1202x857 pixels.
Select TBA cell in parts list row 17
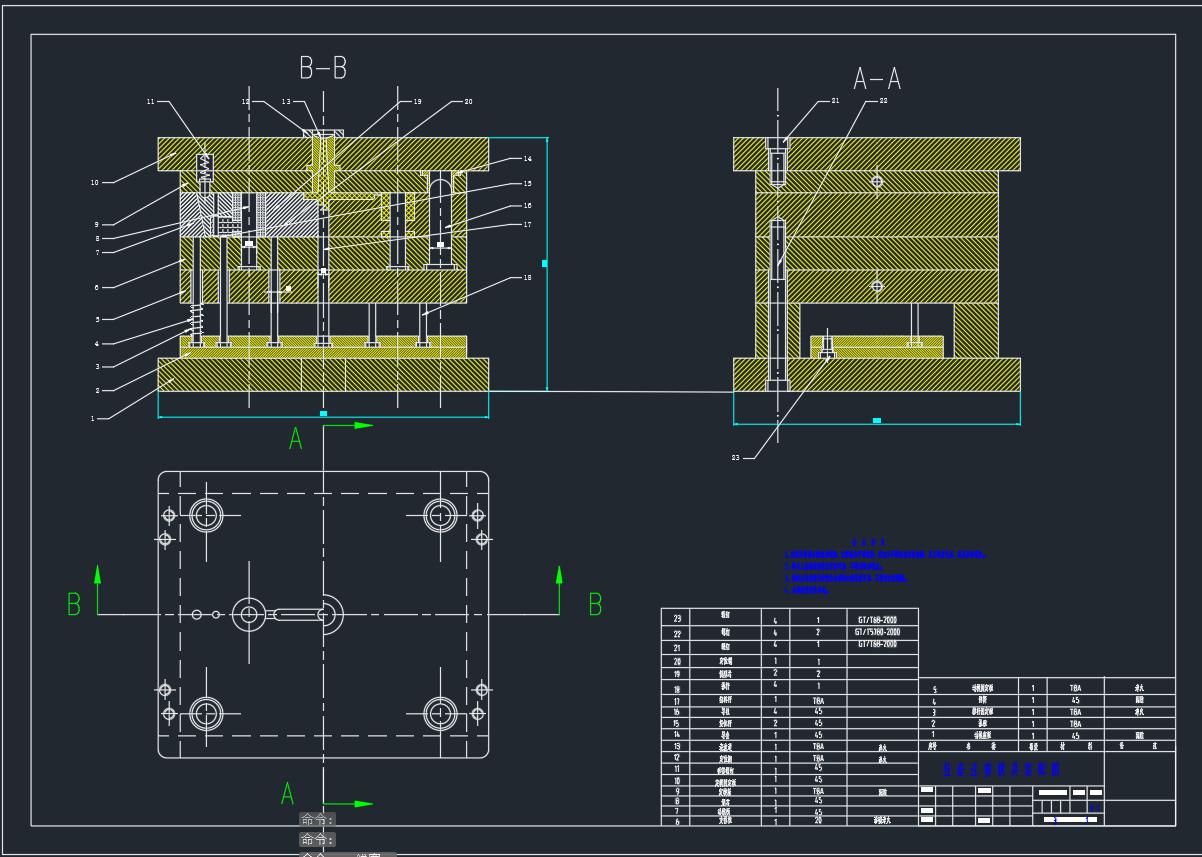(x=818, y=701)
